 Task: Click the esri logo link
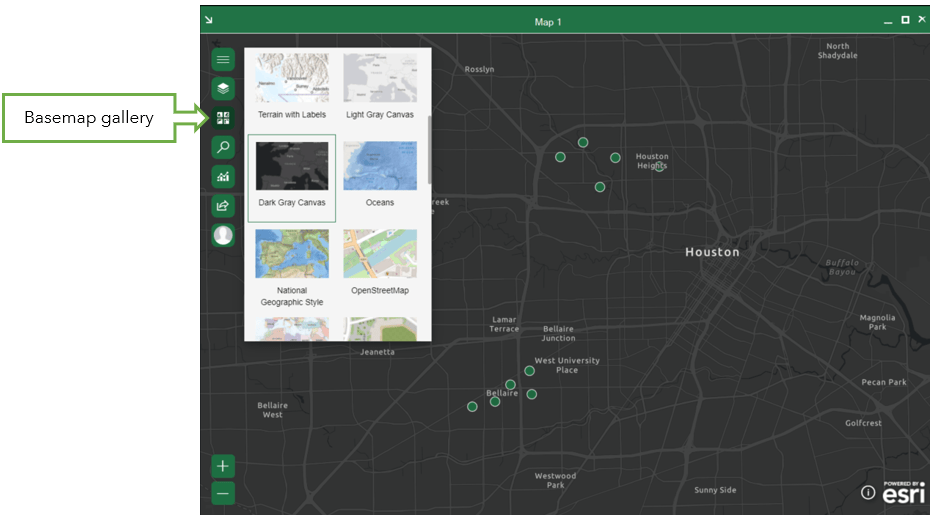(904, 493)
